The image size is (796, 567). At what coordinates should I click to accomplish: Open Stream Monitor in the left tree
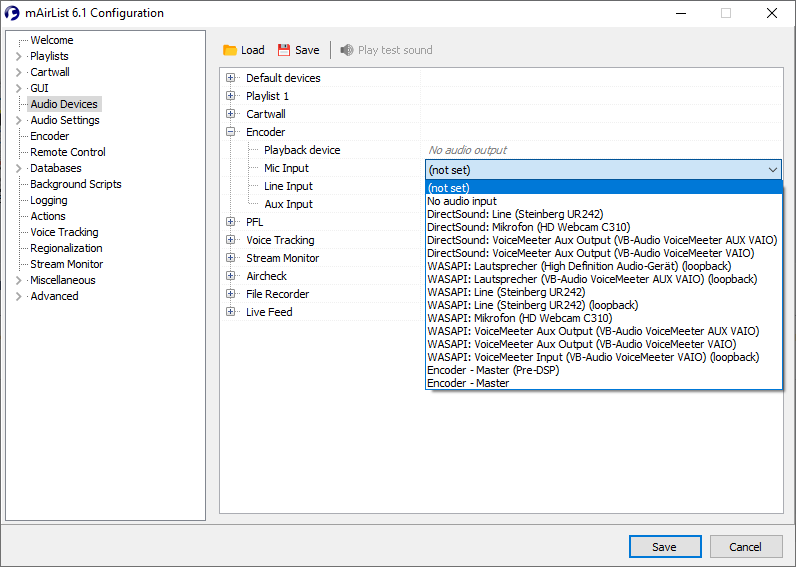pyautogui.click(x=67, y=264)
